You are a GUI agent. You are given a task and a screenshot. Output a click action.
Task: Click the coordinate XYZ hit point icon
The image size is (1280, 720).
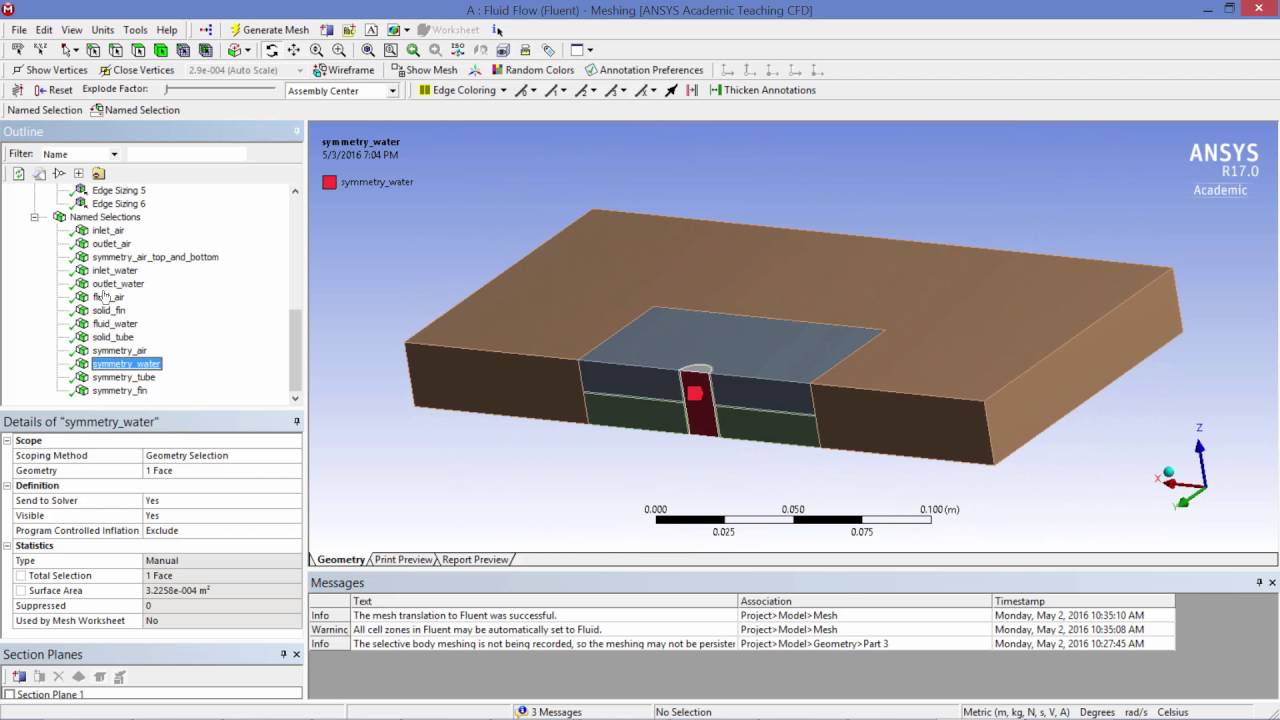[40, 50]
